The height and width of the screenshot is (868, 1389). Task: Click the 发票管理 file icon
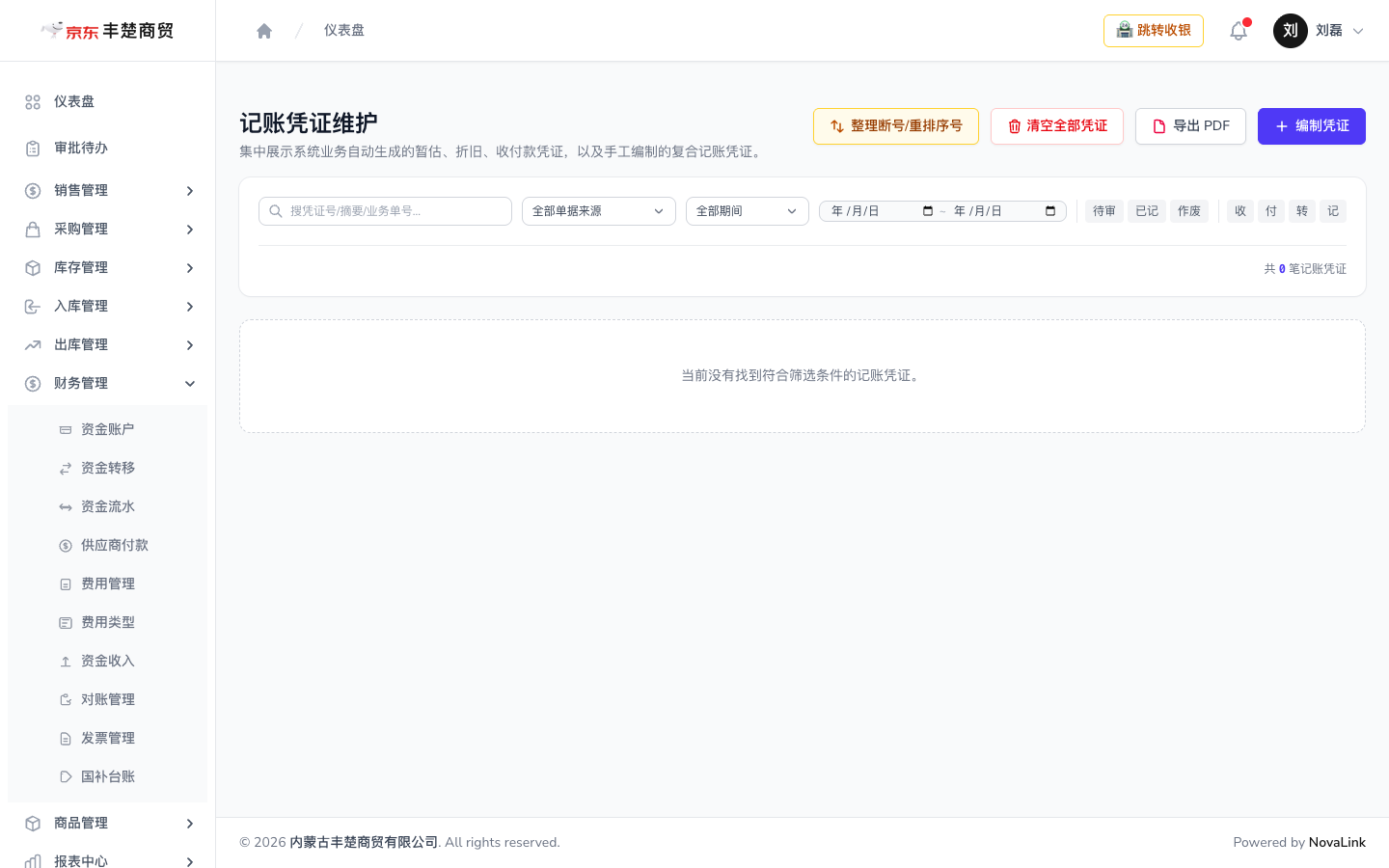[66, 739]
